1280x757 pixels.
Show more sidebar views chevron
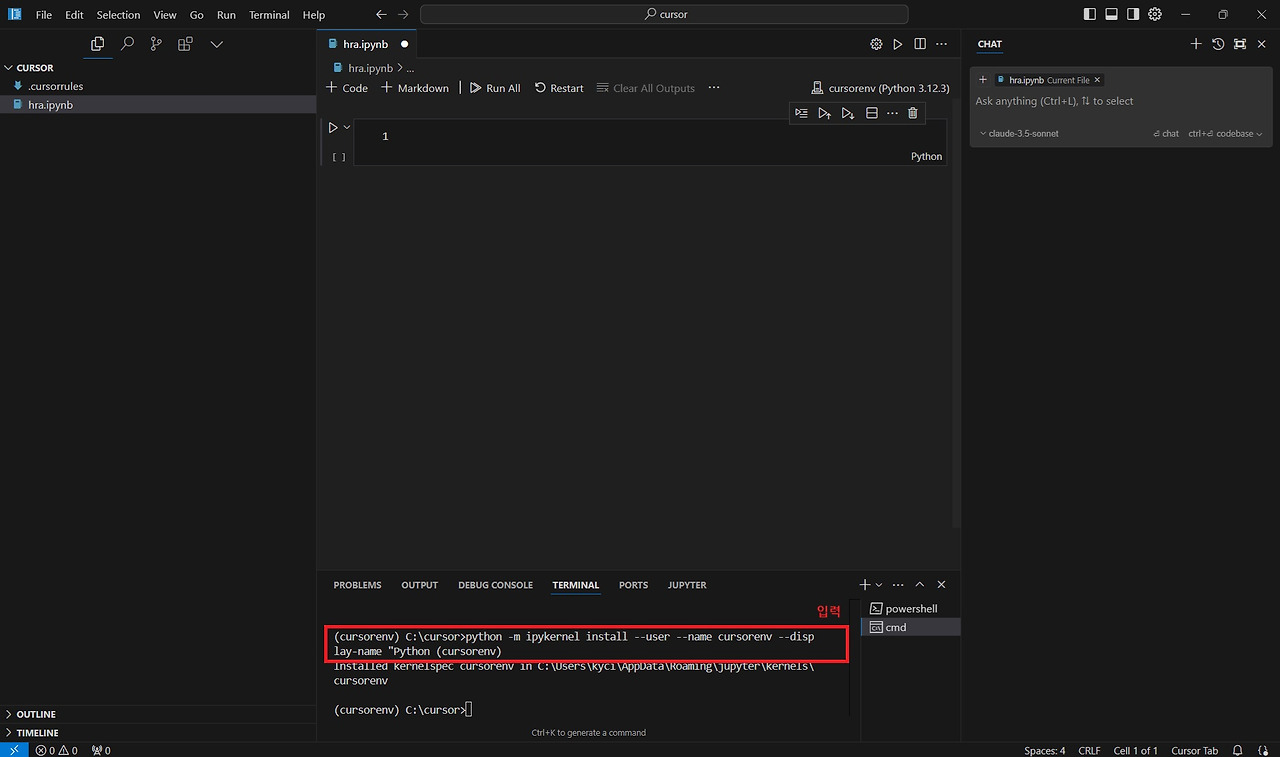[216, 44]
